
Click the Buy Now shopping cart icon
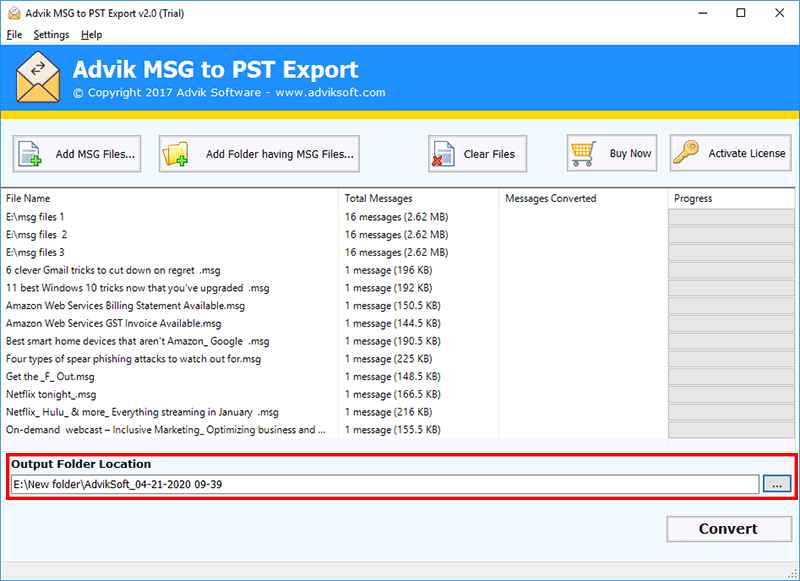(x=583, y=153)
